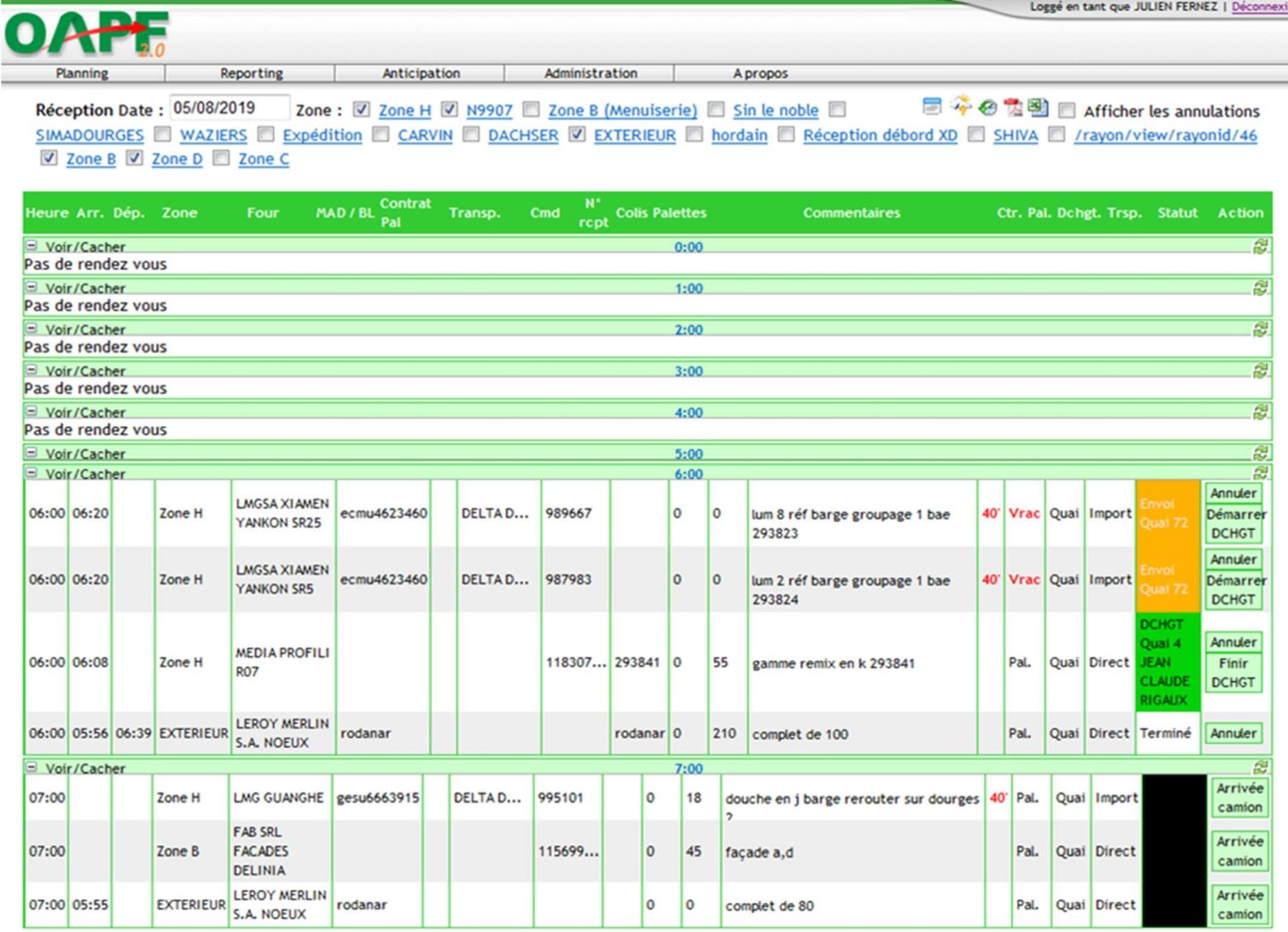This screenshot has width=1288, height=932.
Task: Click the green clock icon in toolbar
Action: tap(988, 107)
